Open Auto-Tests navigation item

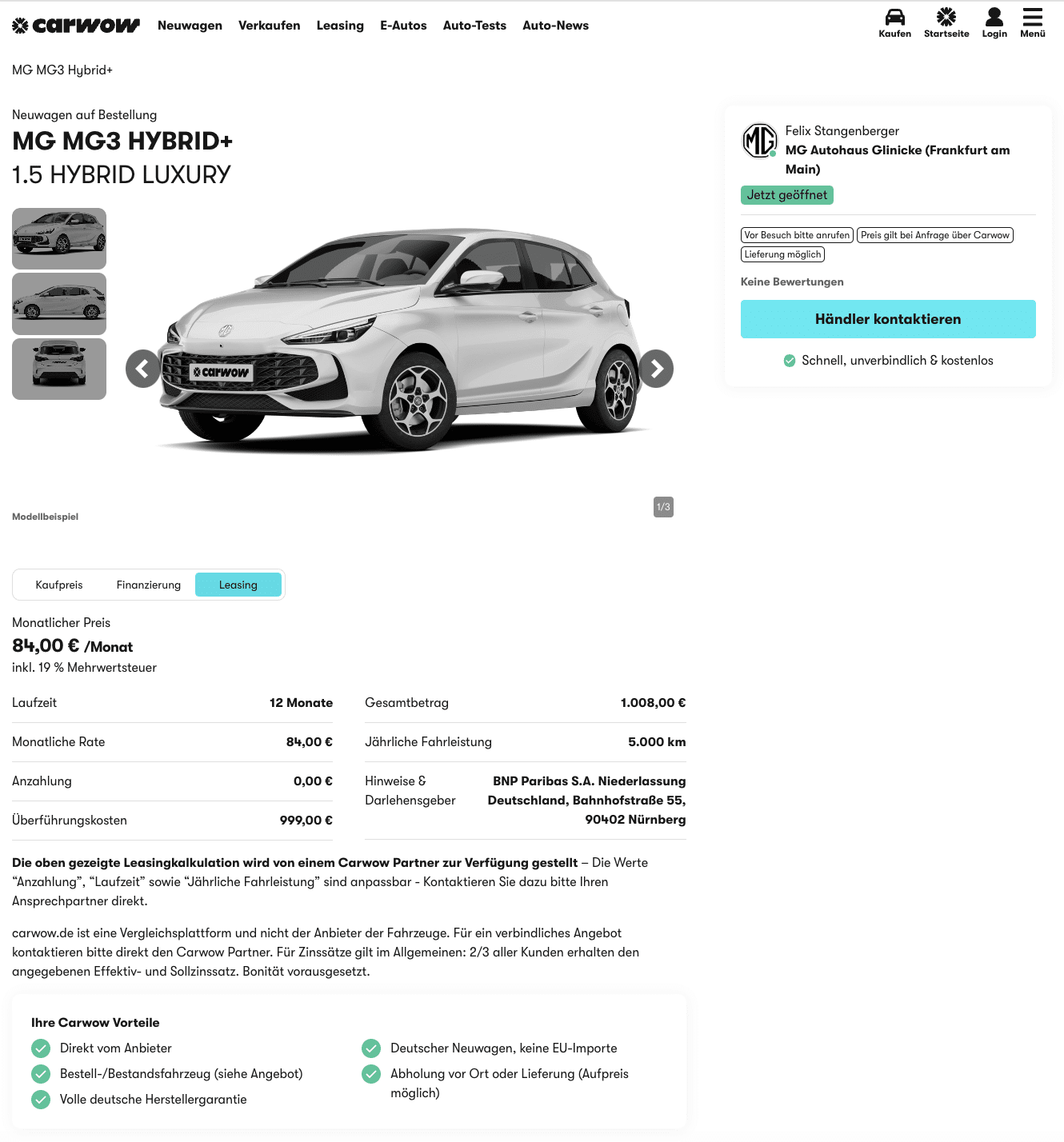474,26
